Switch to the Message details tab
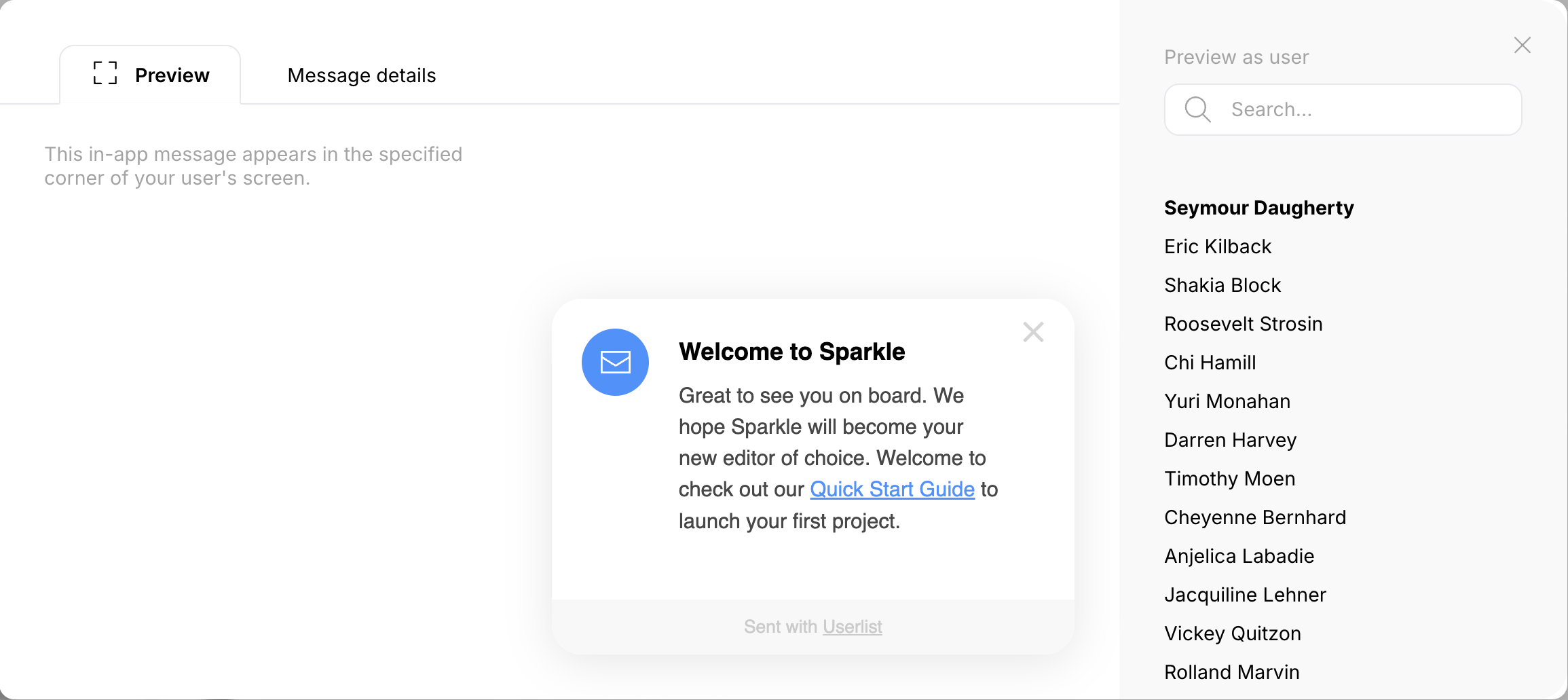Viewport: 1568px width, 700px height. 361,75
